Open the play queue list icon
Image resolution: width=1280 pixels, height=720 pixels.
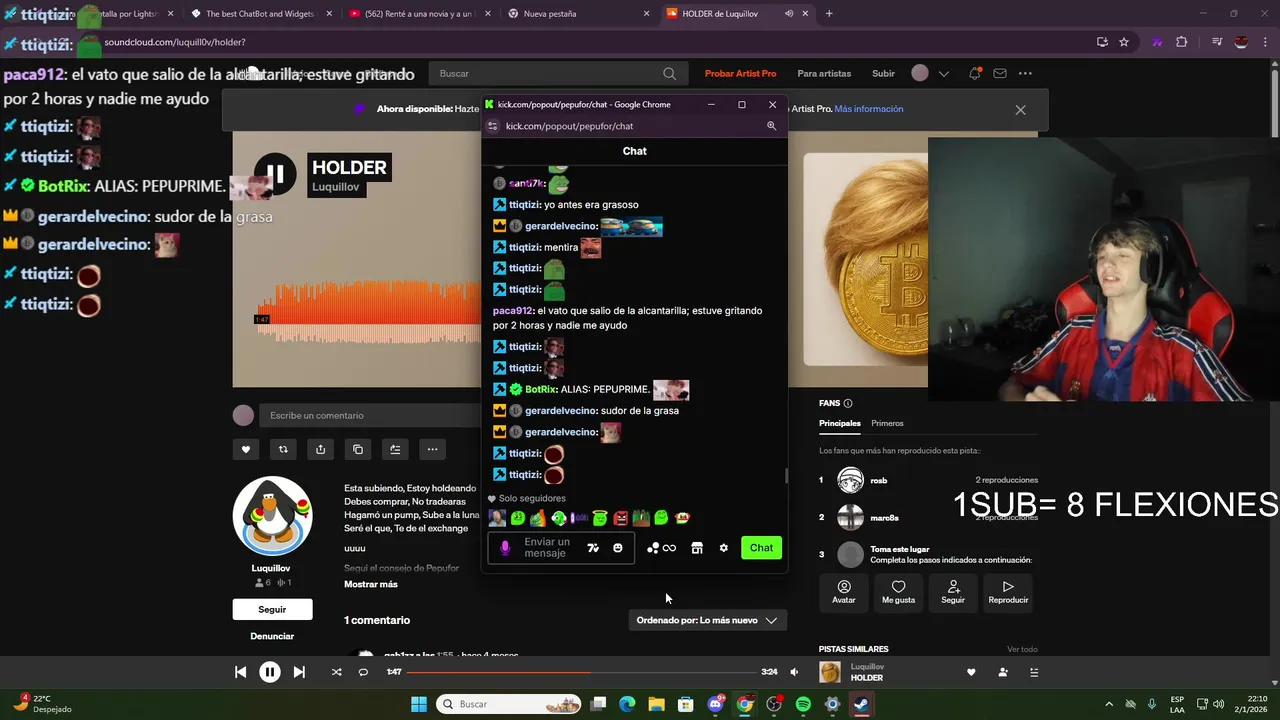coord(1034,672)
